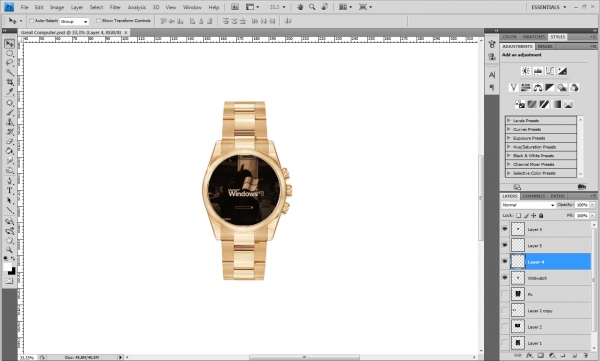Expand Curves Presets
The height and width of the screenshot is (361, 600).
[x=509, y=129]
